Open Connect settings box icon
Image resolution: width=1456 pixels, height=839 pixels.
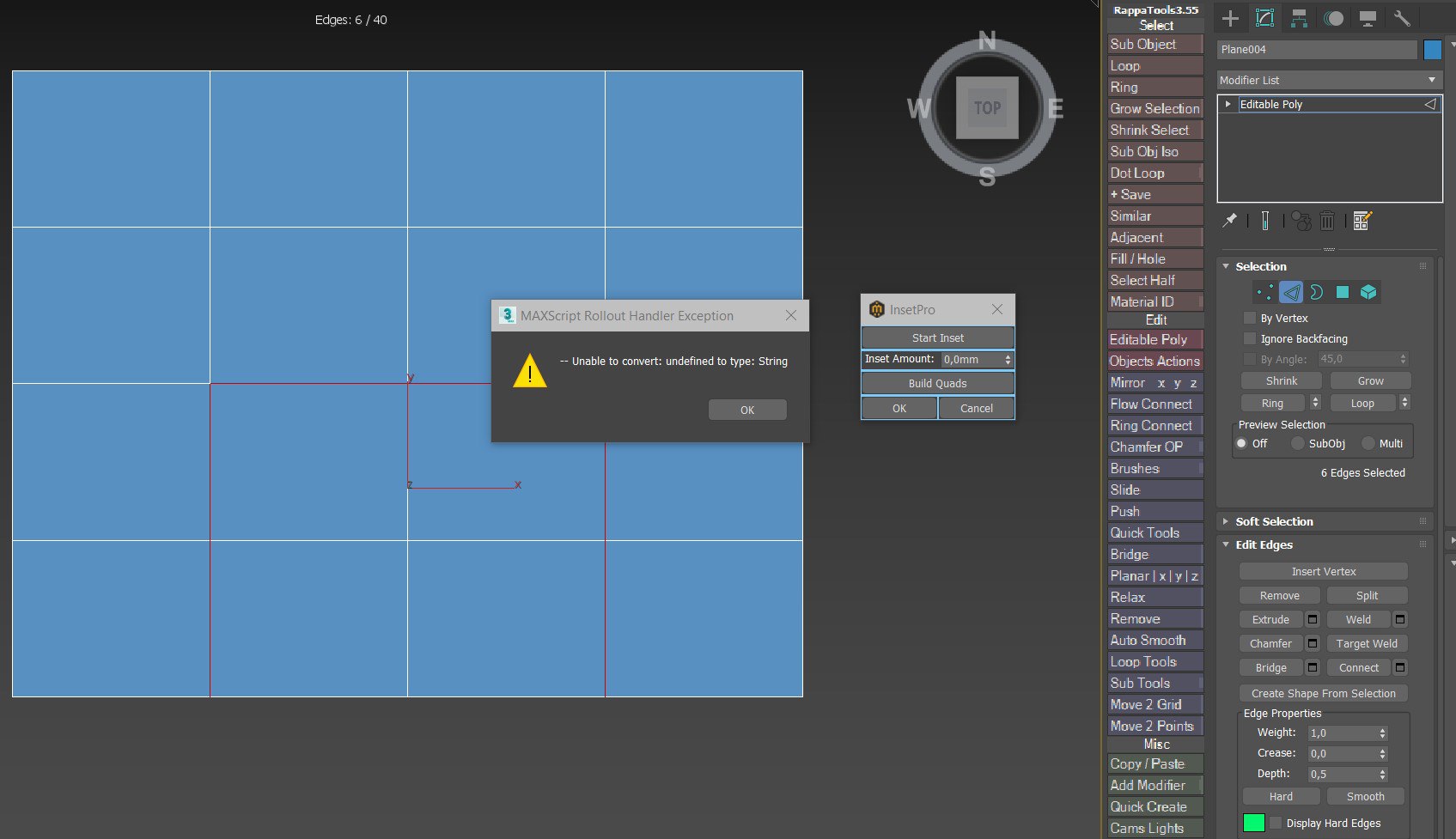pyautogui.click(x=1400, y=667)
